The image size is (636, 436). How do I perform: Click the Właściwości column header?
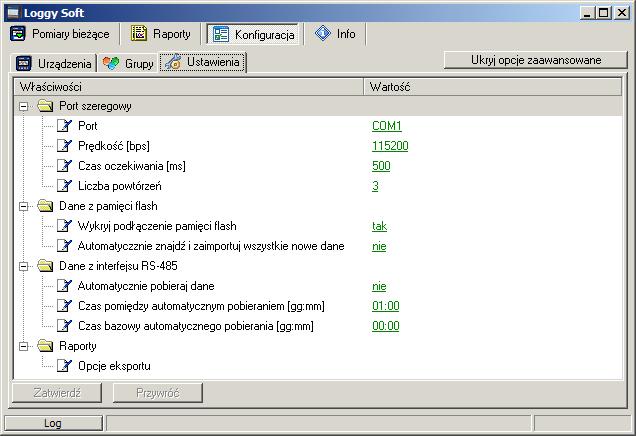click(x=189, y=87)
